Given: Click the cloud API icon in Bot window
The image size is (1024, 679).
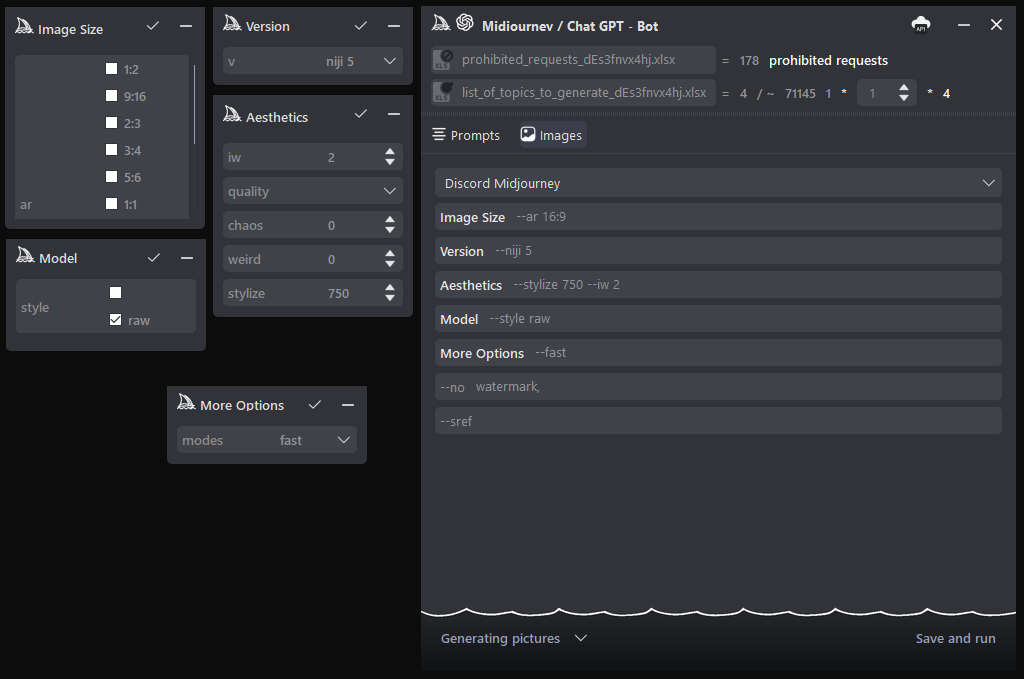Looking at the screenshot, I should tap(921, 25).
